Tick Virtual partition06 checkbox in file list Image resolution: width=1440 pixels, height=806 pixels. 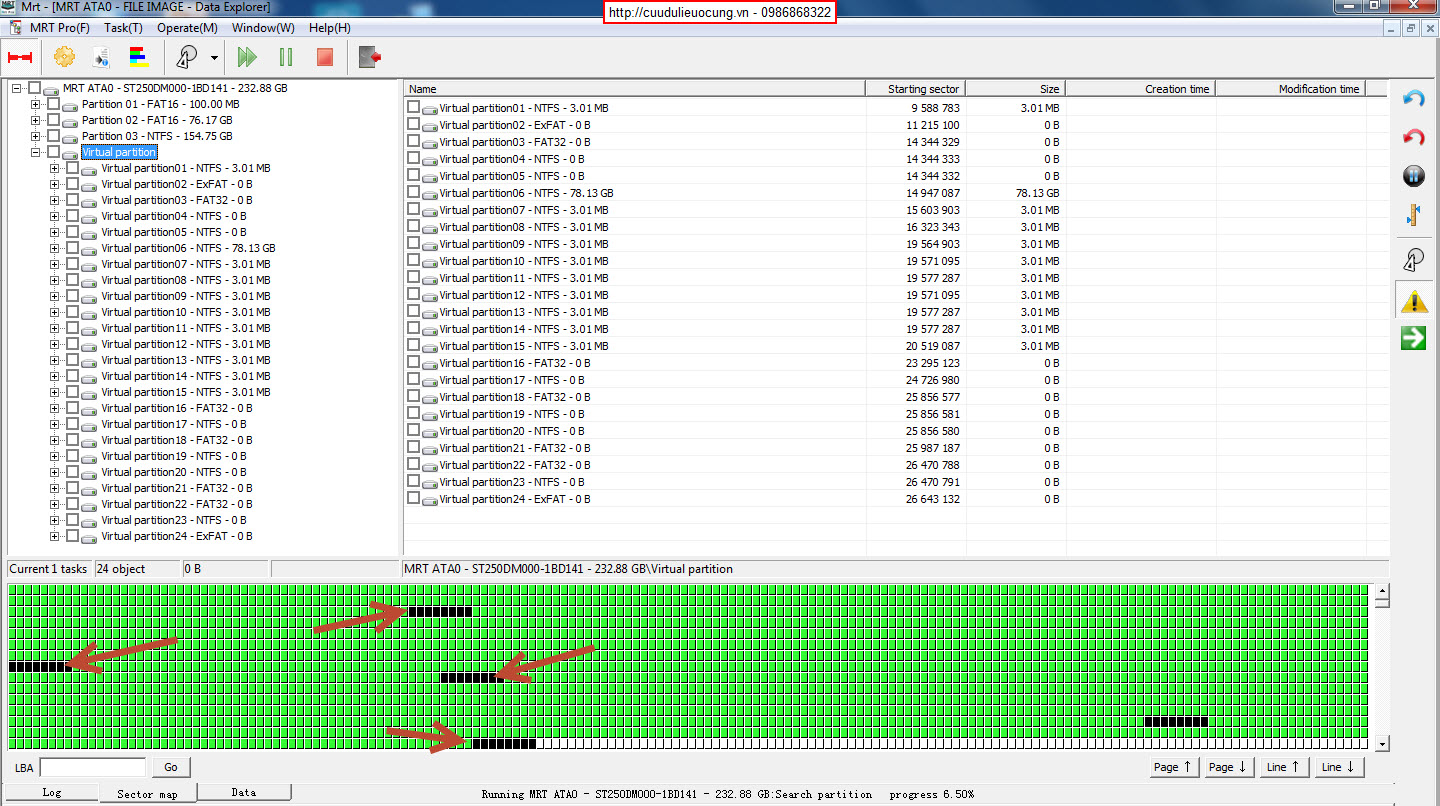point(413,192)
